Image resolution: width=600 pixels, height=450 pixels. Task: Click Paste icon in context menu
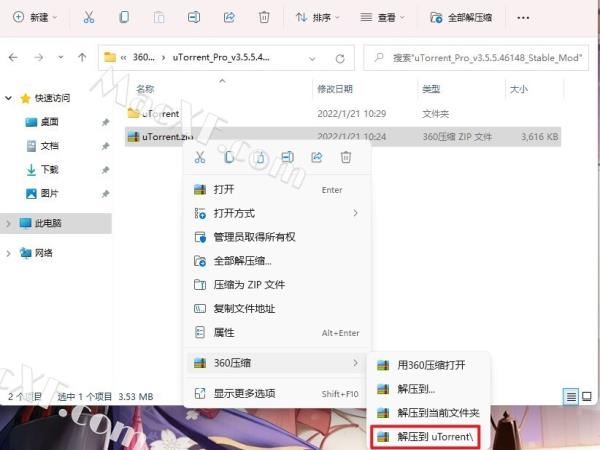coord(260,157)
